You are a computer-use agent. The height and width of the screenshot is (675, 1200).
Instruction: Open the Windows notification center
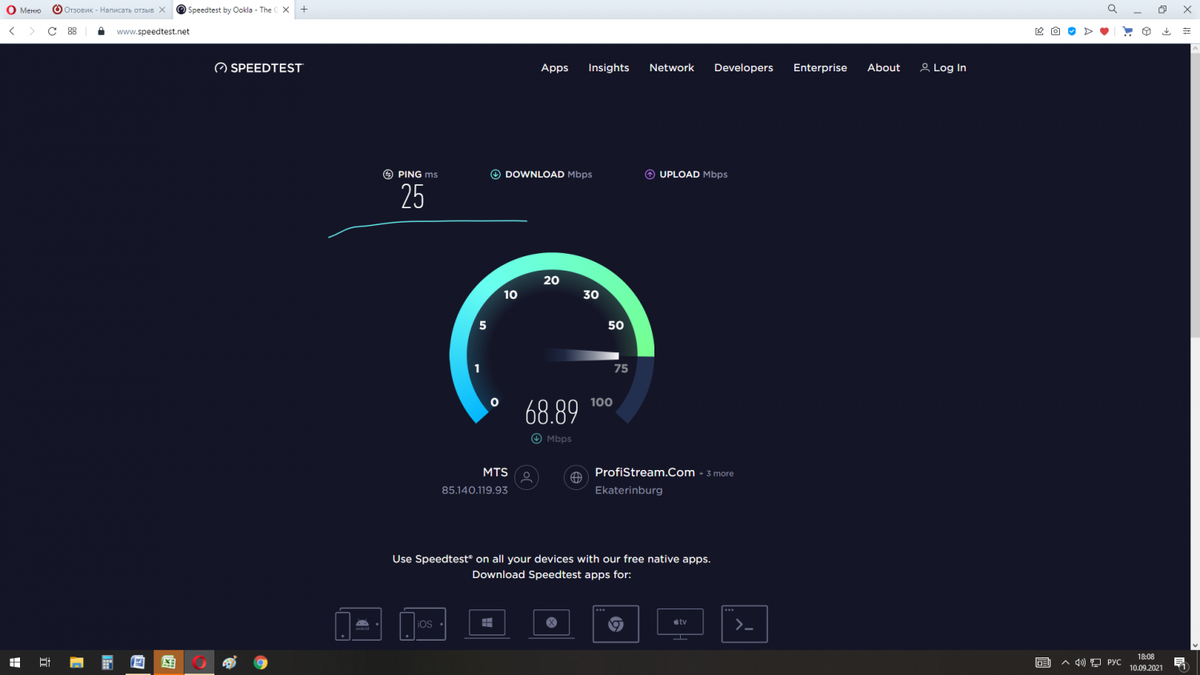point(1180,662)
